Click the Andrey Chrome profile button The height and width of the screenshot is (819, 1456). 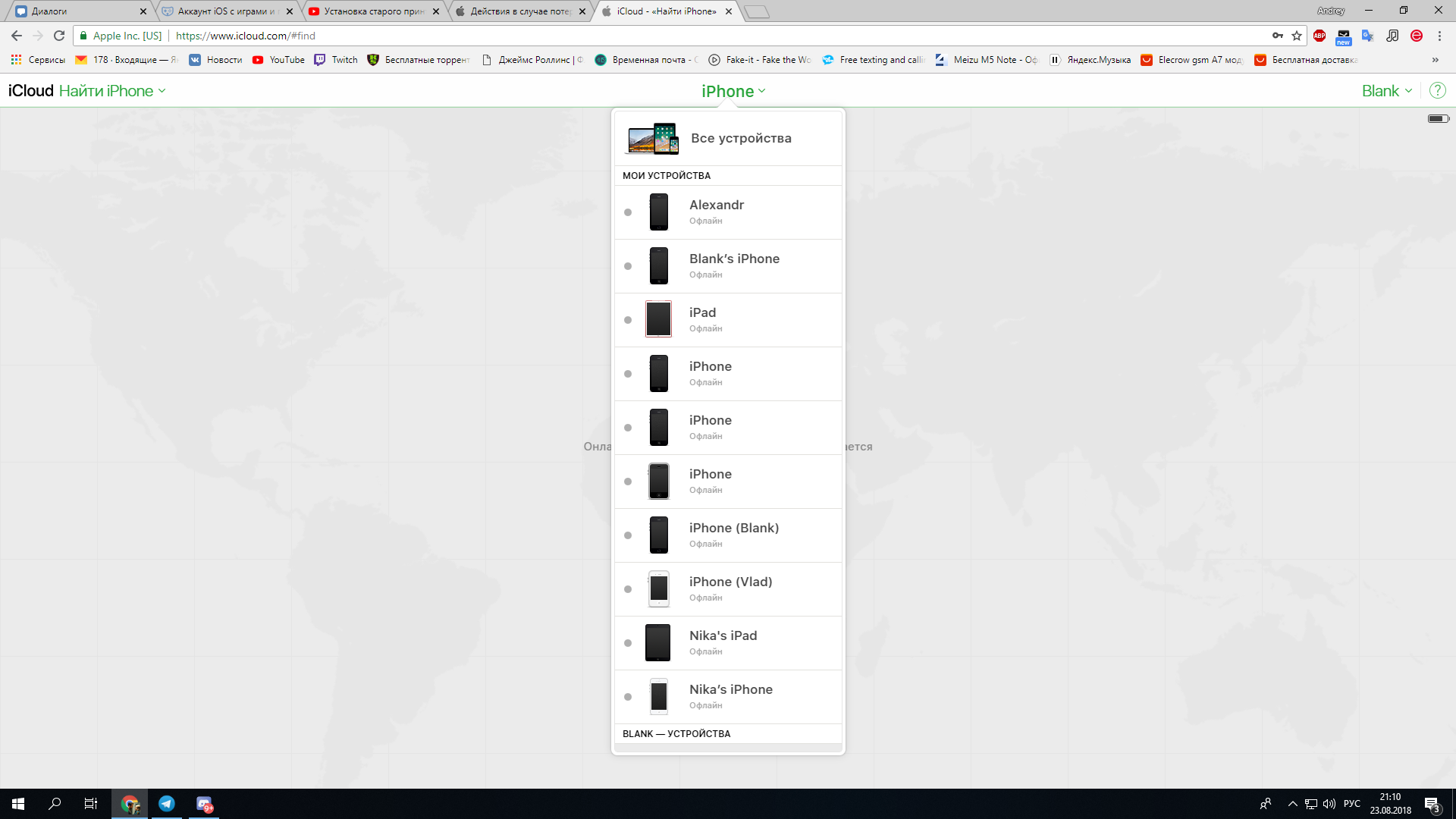(x=1331, y=11)
